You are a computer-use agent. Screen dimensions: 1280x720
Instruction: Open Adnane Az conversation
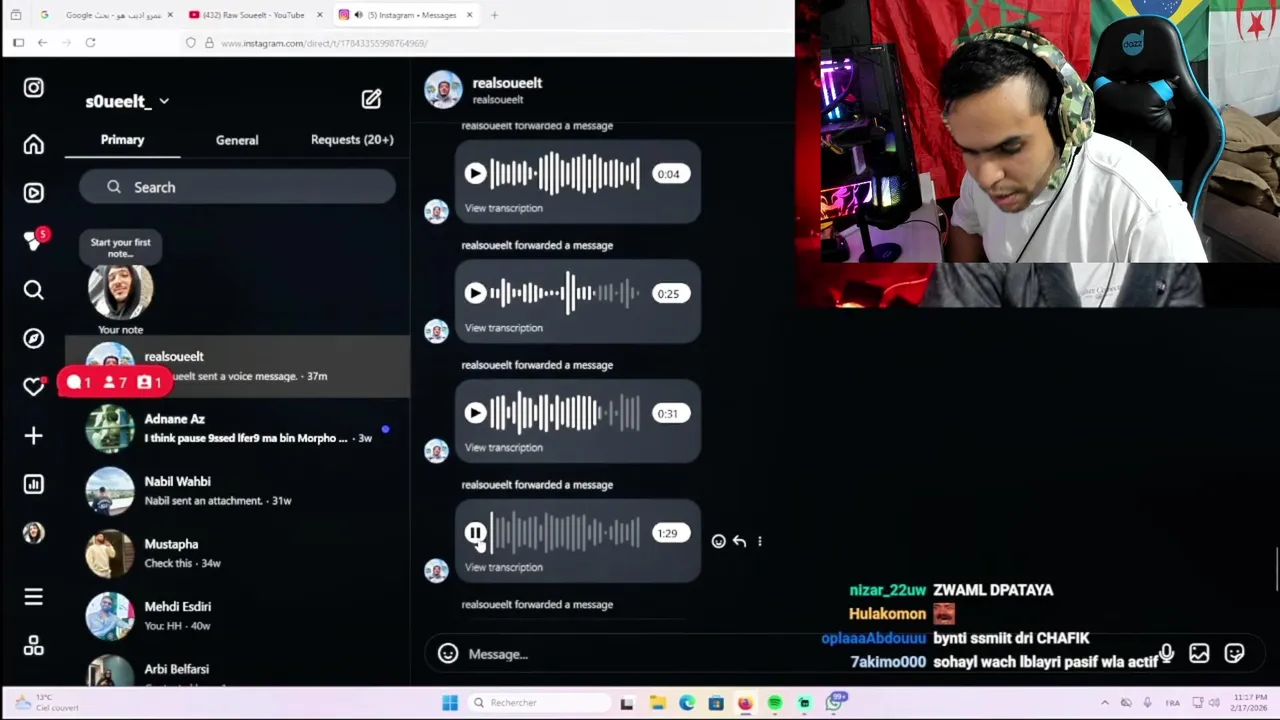pos(238,428)
